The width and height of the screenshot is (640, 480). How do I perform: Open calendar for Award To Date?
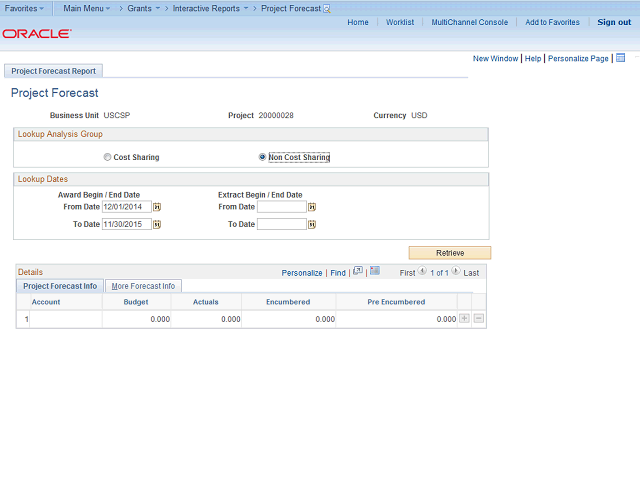tap(157, 224)
